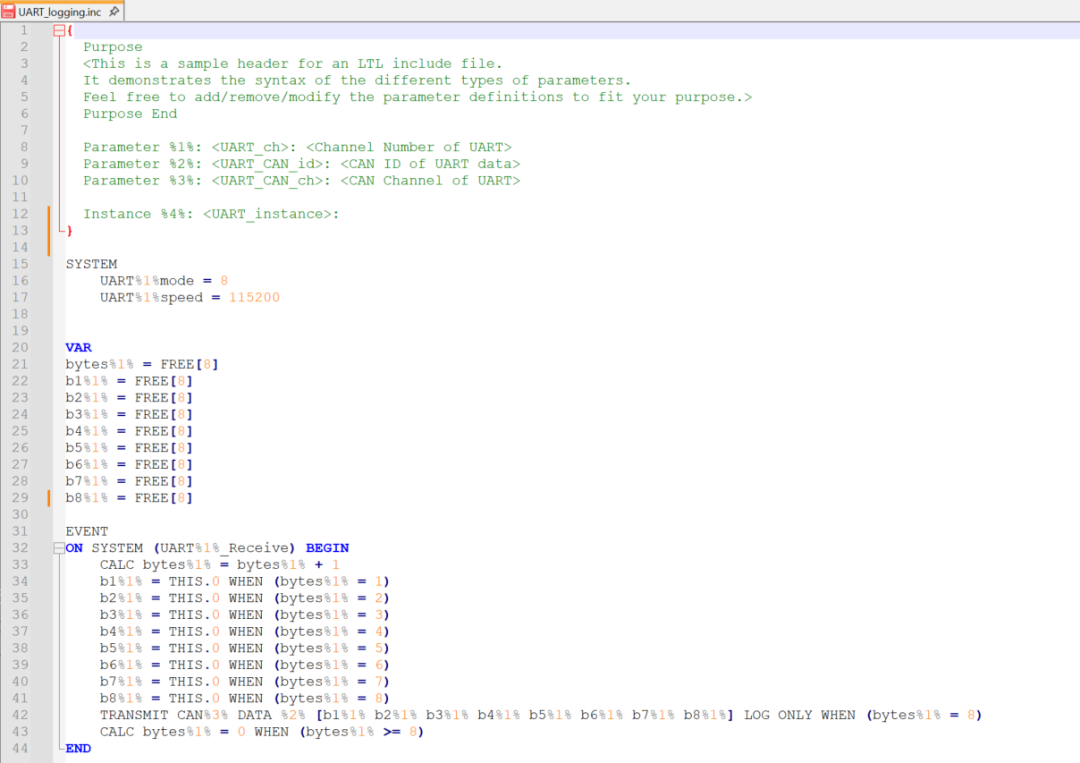Collapse the ON SYSTEM block fold marker
Viewport: 1080px width, 763px height.
click(58, 548)
